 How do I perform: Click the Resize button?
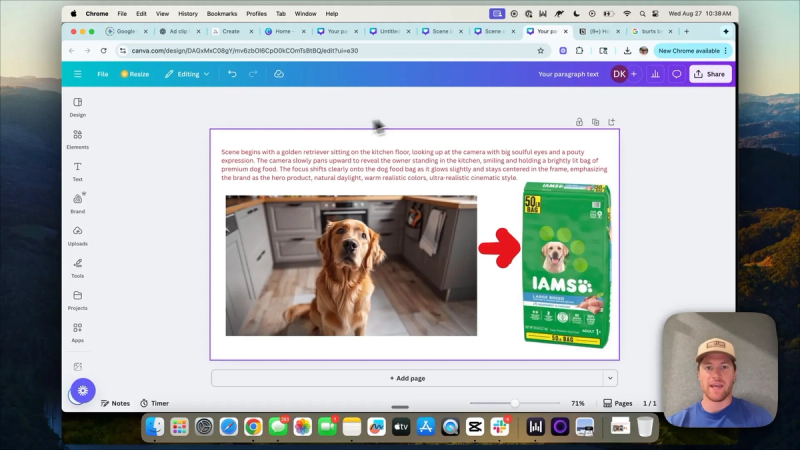coord(135,74)
